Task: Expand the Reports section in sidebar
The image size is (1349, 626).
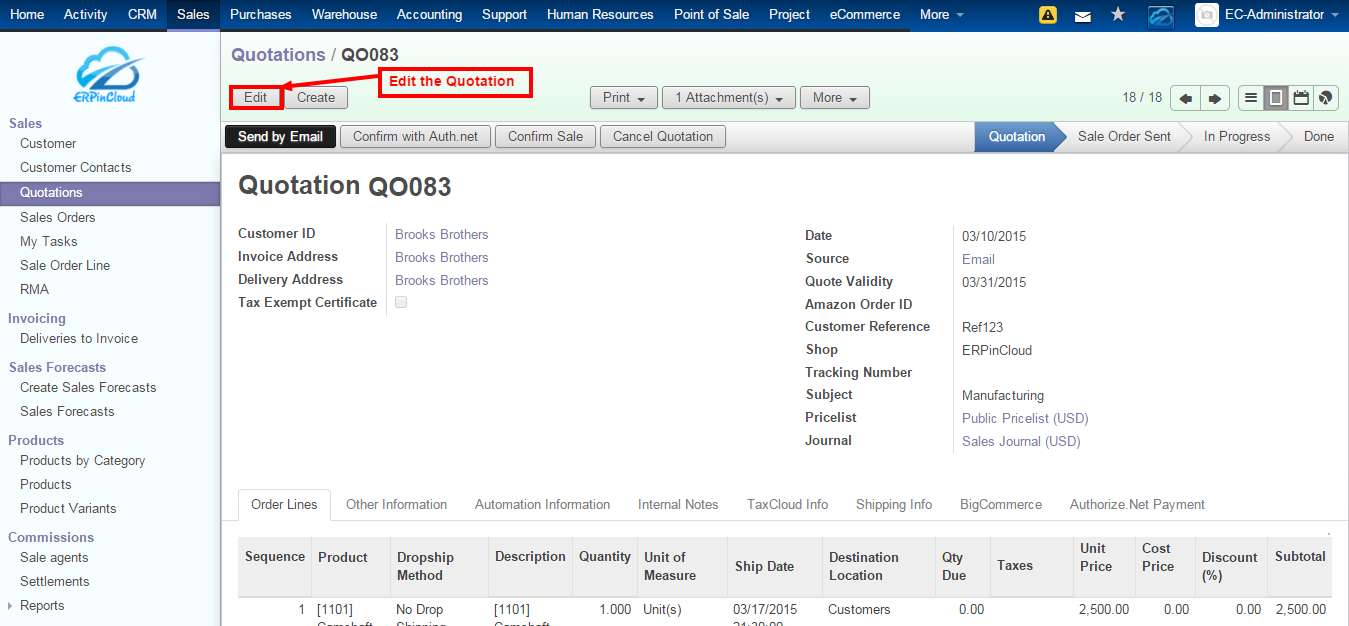Action: click(x=42, y=606)
